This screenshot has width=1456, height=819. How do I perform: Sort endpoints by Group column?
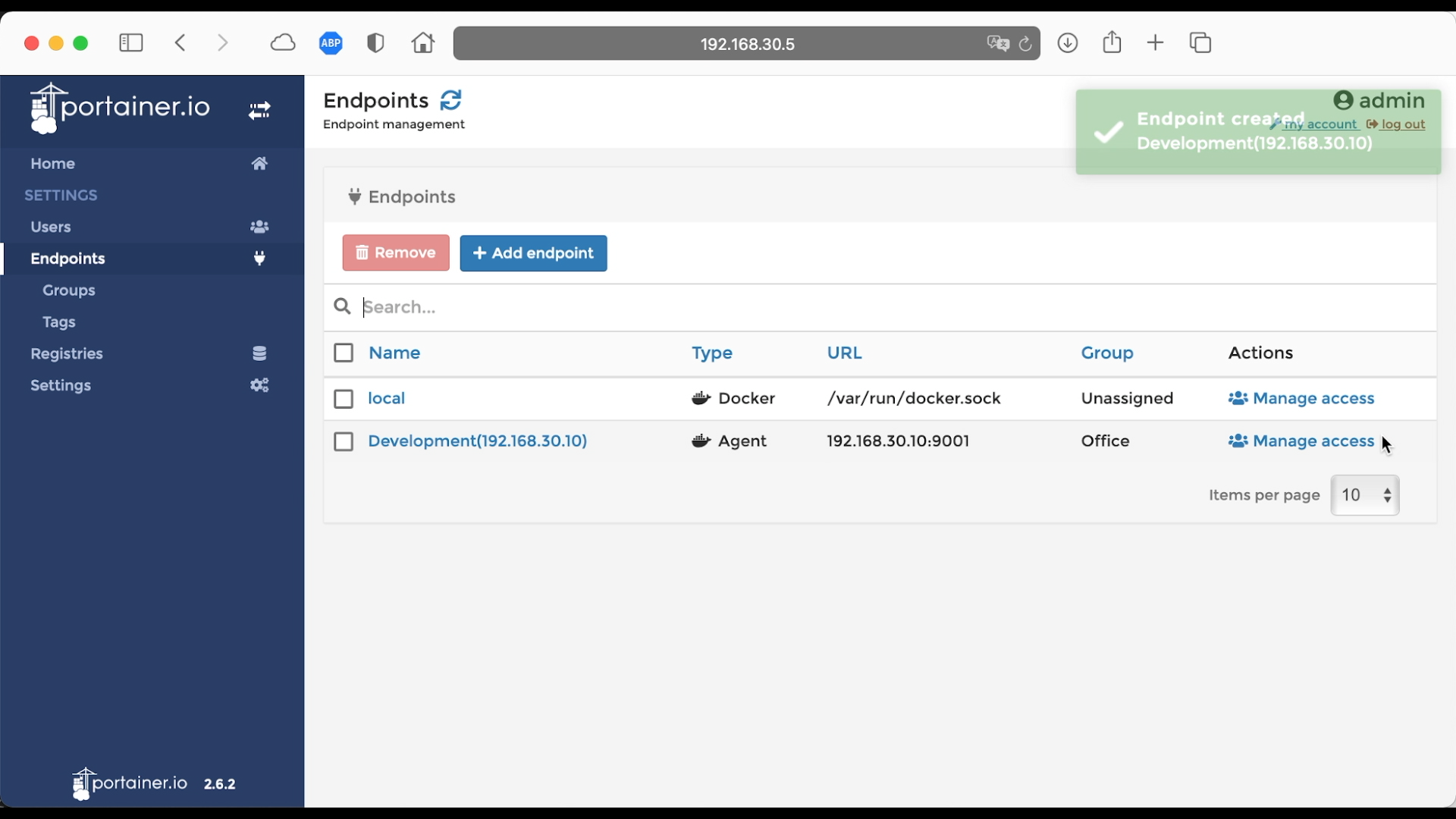tap(1106, 353)
